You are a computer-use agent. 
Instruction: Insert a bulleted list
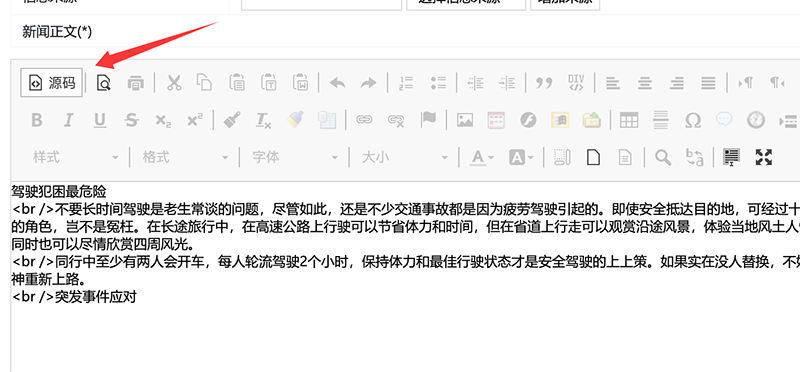pos(438,83)
